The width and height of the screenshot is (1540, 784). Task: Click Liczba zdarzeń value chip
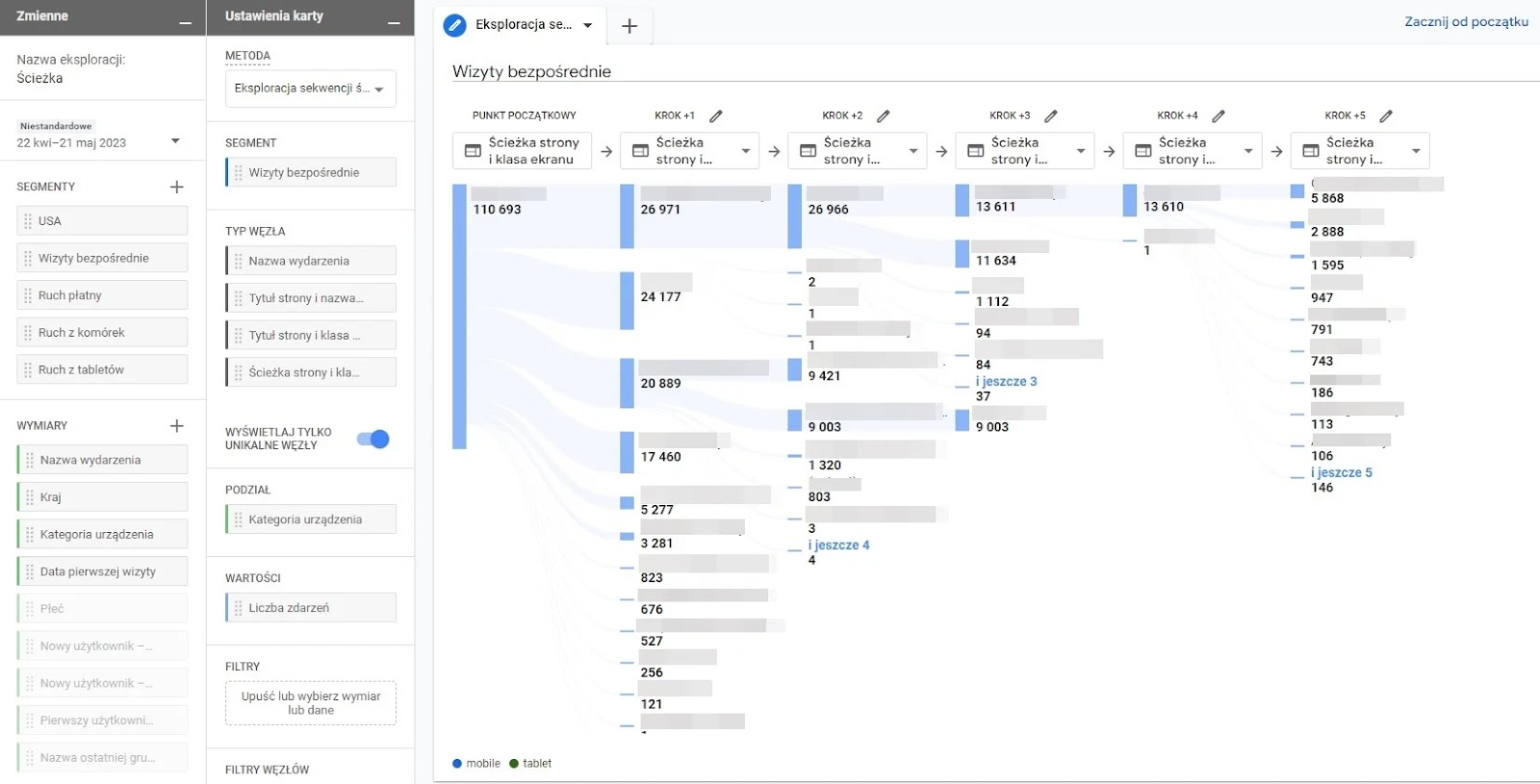(x=311, y=608)
